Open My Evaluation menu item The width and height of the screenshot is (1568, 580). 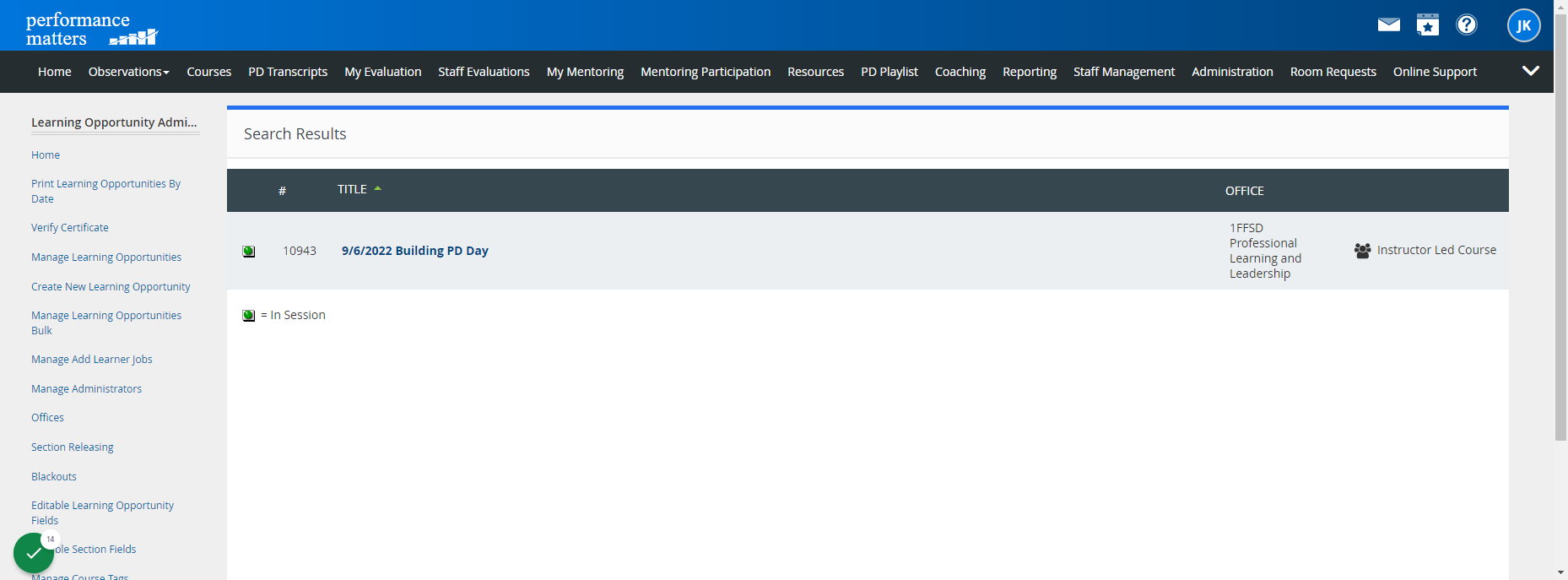383,72
